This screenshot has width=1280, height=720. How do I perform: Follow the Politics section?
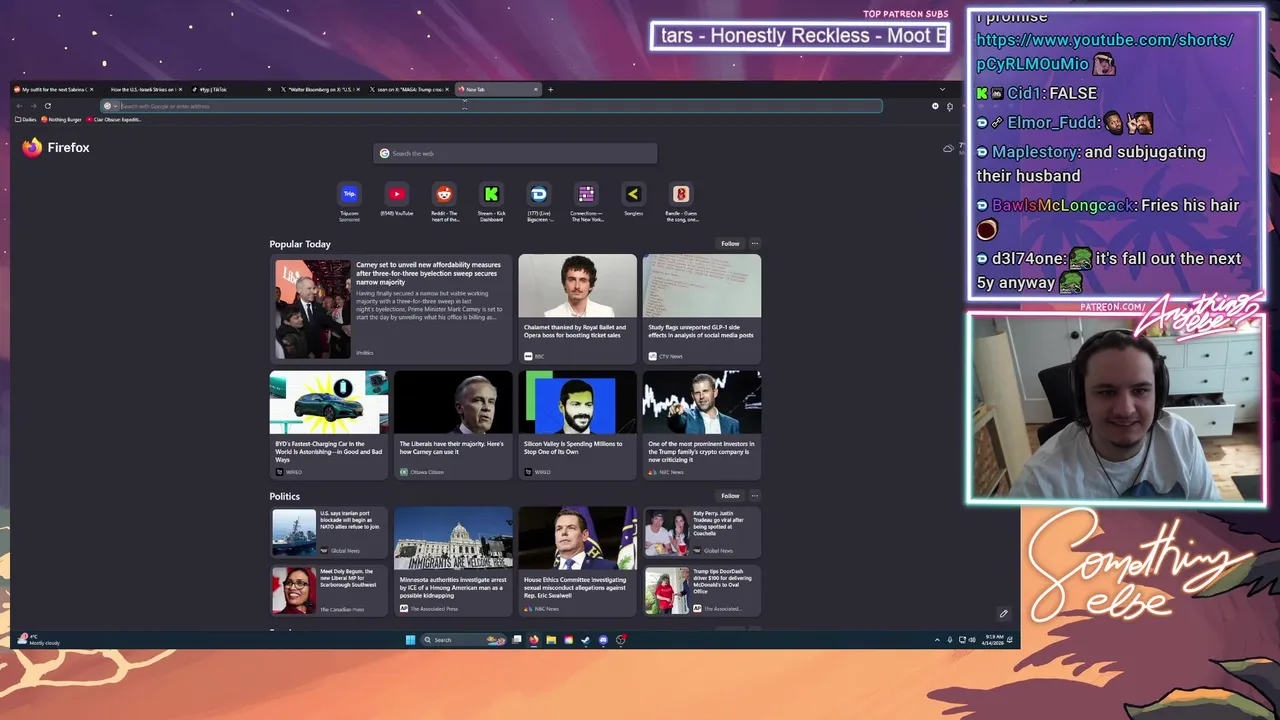coord(730,496)
